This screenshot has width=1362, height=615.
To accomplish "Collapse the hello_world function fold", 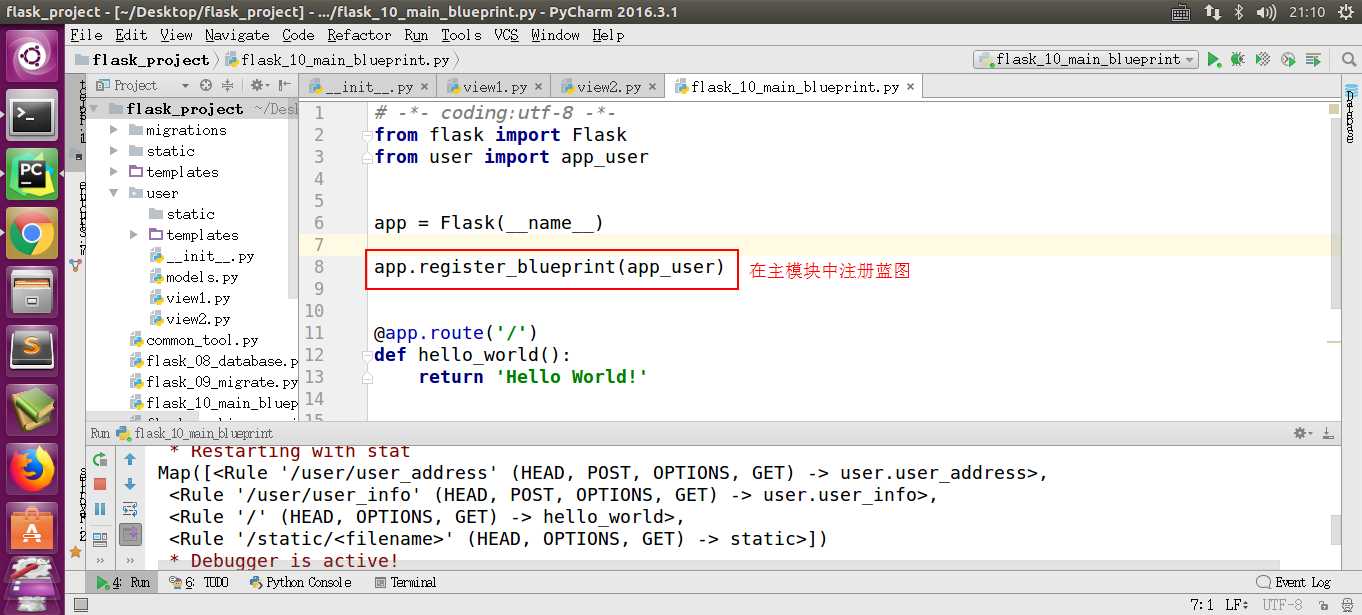I will click(367, 355).
